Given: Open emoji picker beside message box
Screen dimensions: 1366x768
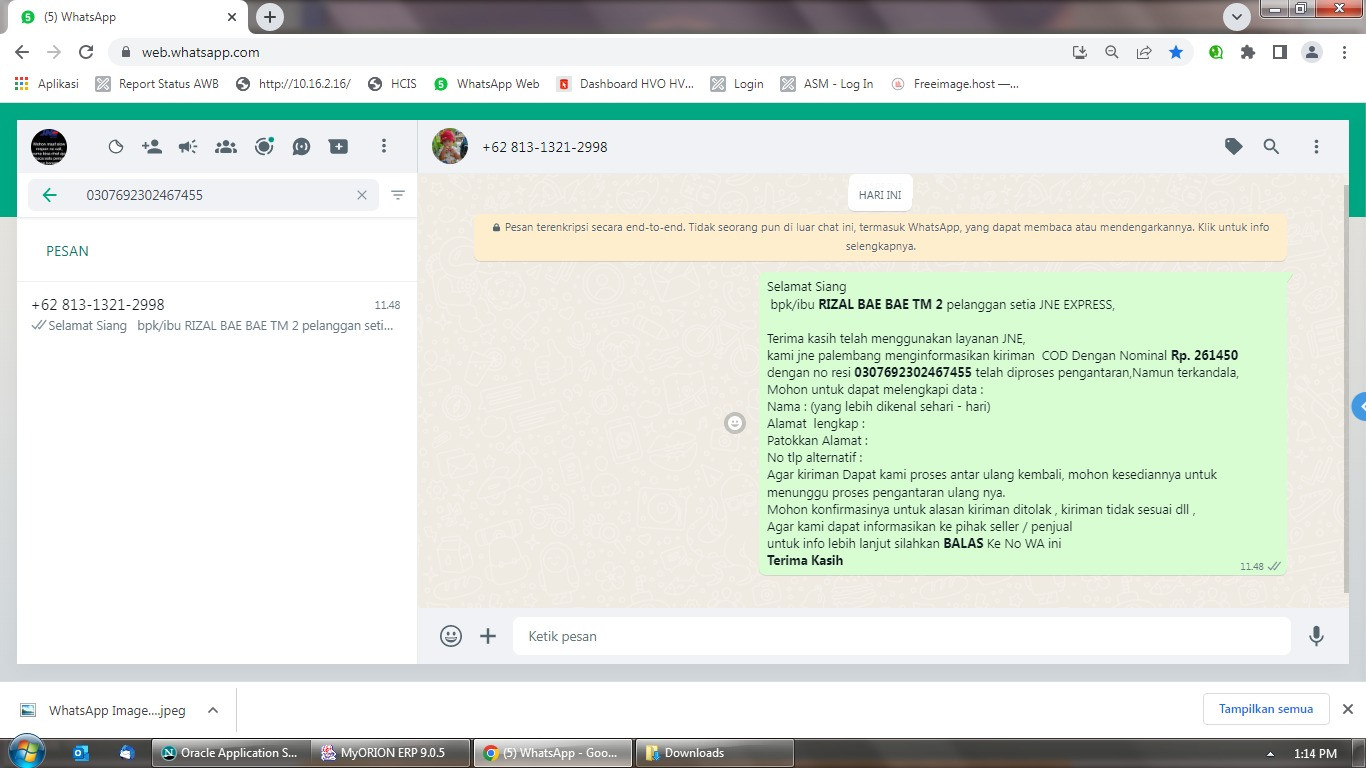Looking at the screenshot, I should click(x=451, y=636).
